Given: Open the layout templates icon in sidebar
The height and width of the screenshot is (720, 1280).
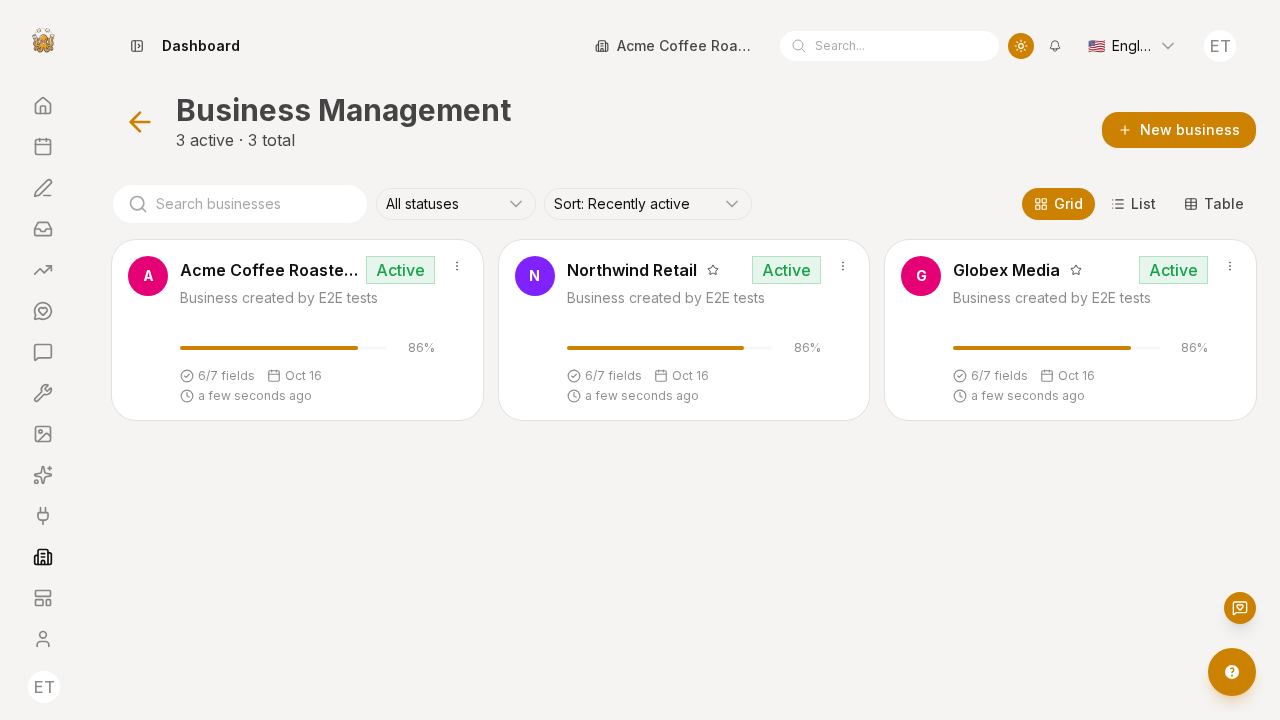Looking at the screenshot, I should pos(43,598).
